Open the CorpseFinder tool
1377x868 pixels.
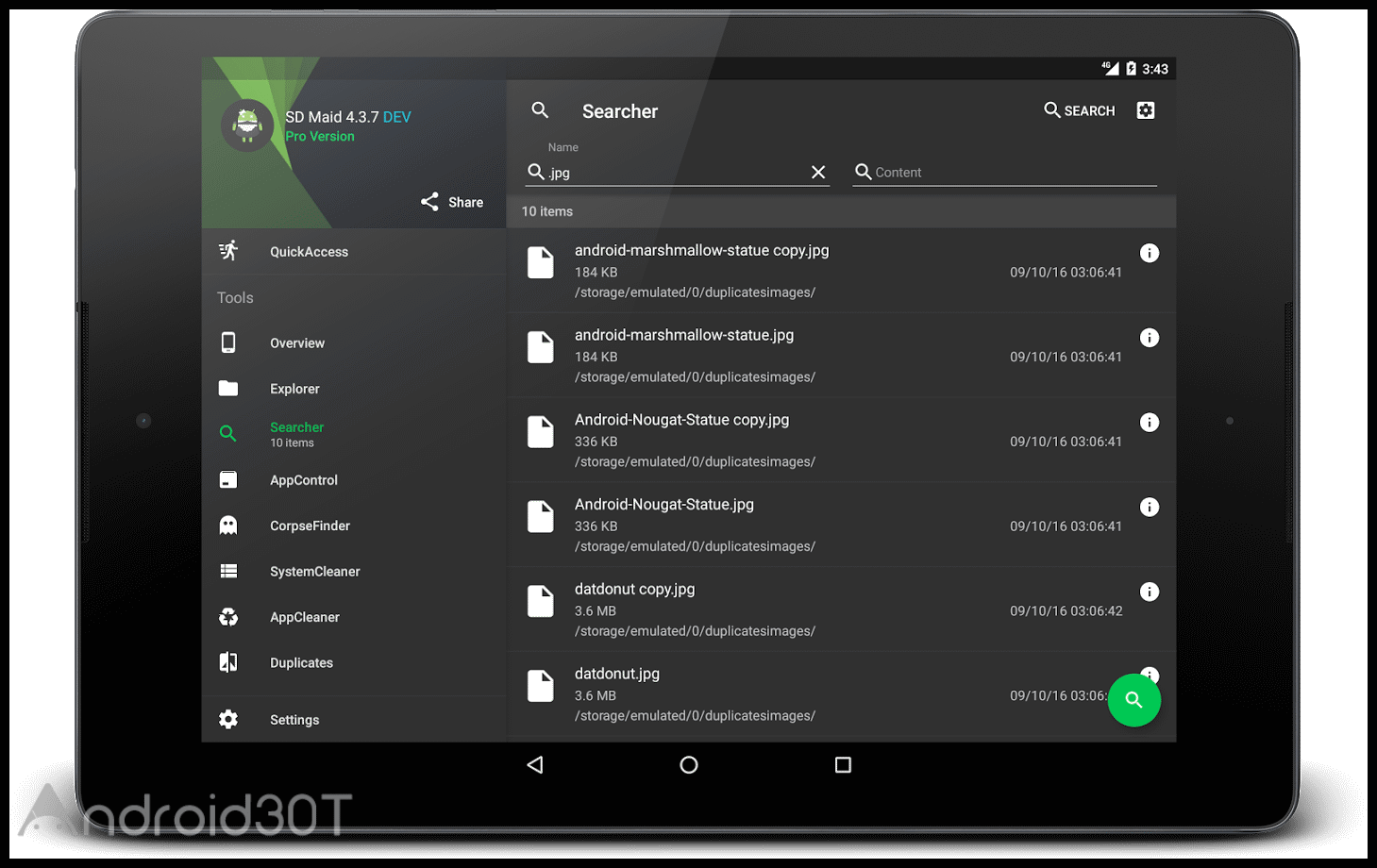tap(354, 526)
